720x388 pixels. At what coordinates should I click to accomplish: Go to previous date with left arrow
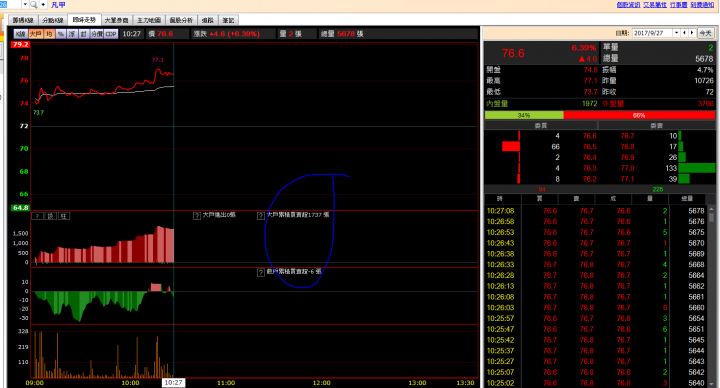[x=684, y=33]
